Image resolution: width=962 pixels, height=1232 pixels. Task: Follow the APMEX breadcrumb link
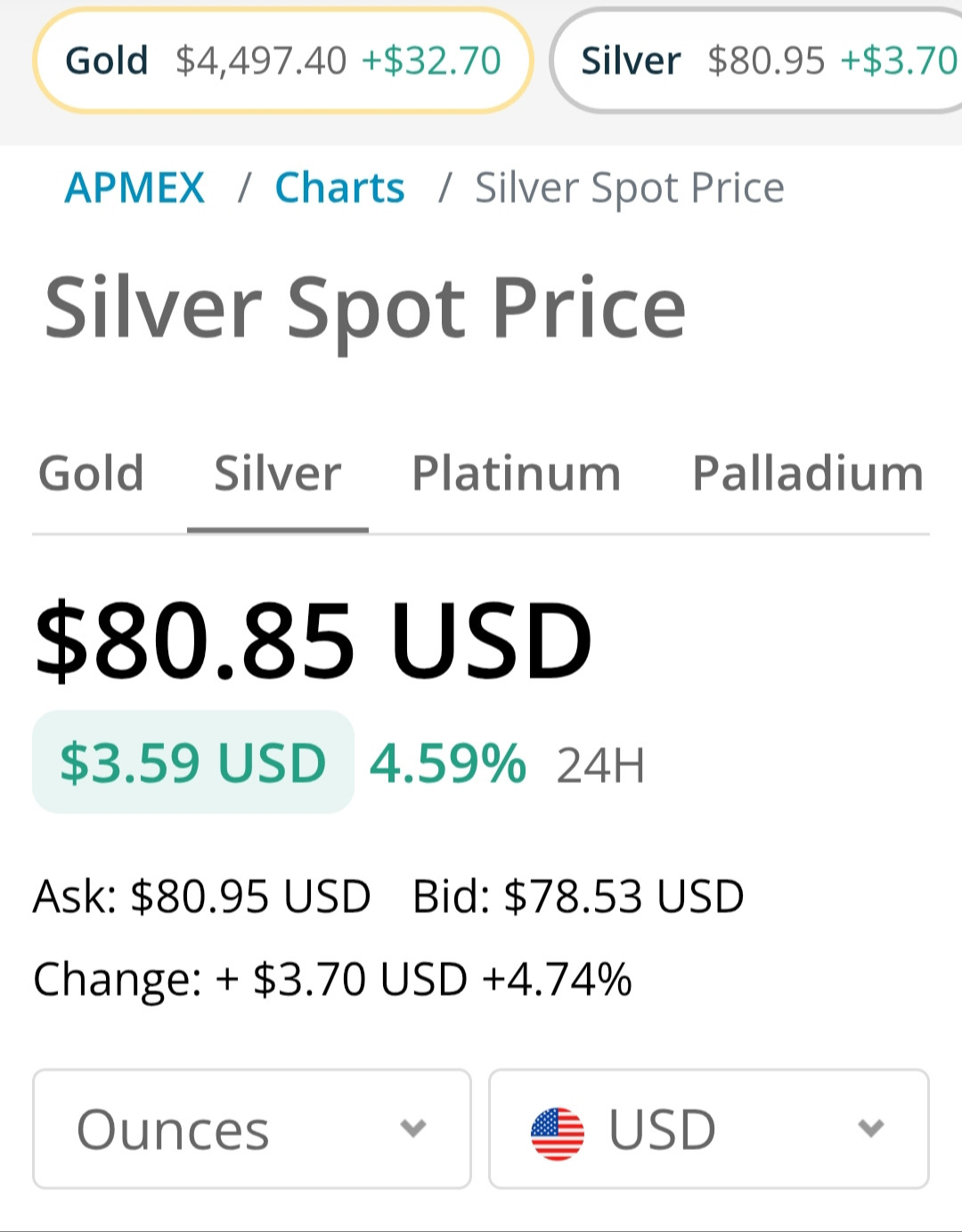point(135,188)
